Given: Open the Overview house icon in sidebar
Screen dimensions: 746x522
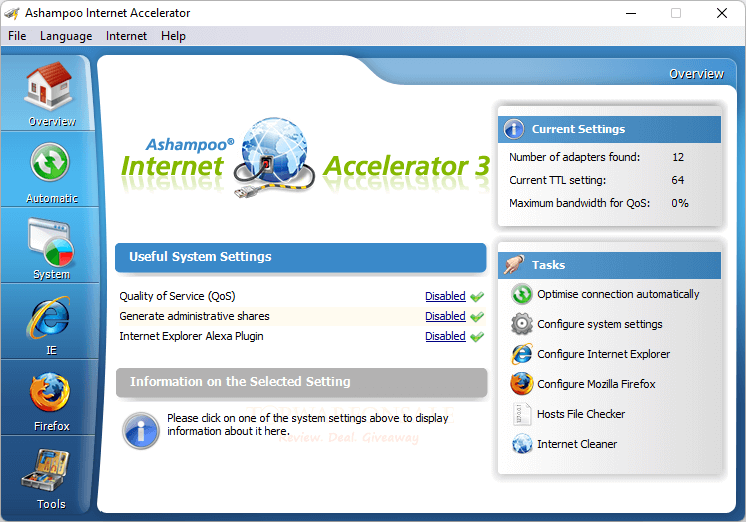Looking at the screenshot, I should (x=49, y=86).
